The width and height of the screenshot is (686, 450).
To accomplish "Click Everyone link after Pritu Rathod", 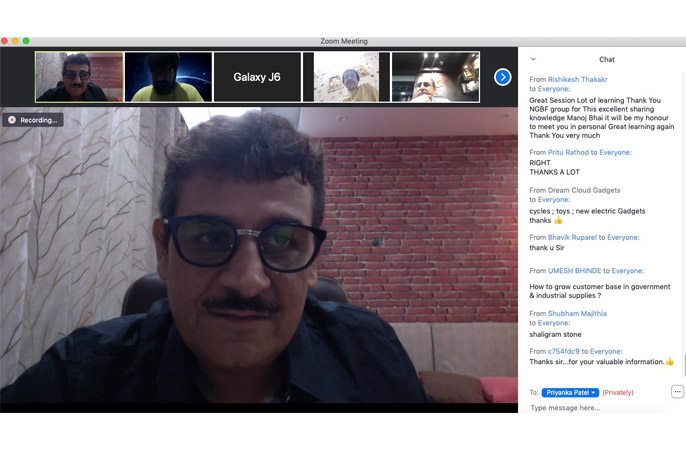I will pos(615,152).
